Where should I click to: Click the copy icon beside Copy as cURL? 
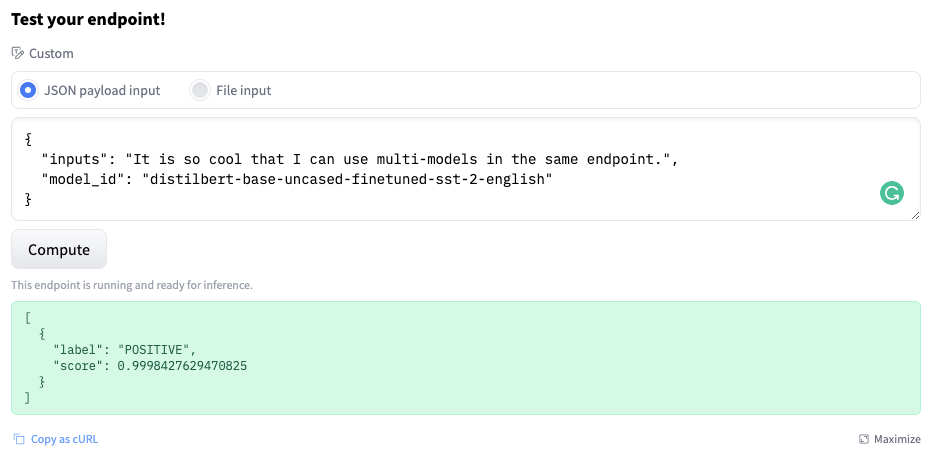point(18,439)
